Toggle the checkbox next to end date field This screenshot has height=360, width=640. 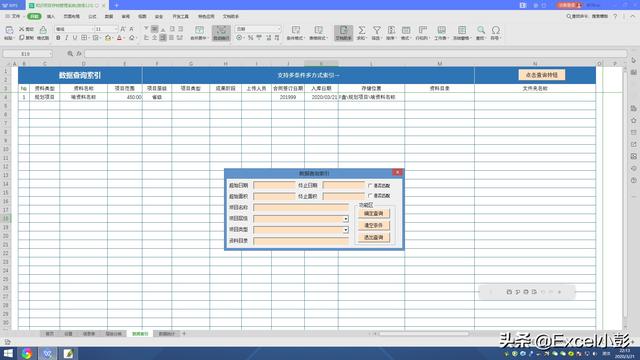tap(370, 185)
